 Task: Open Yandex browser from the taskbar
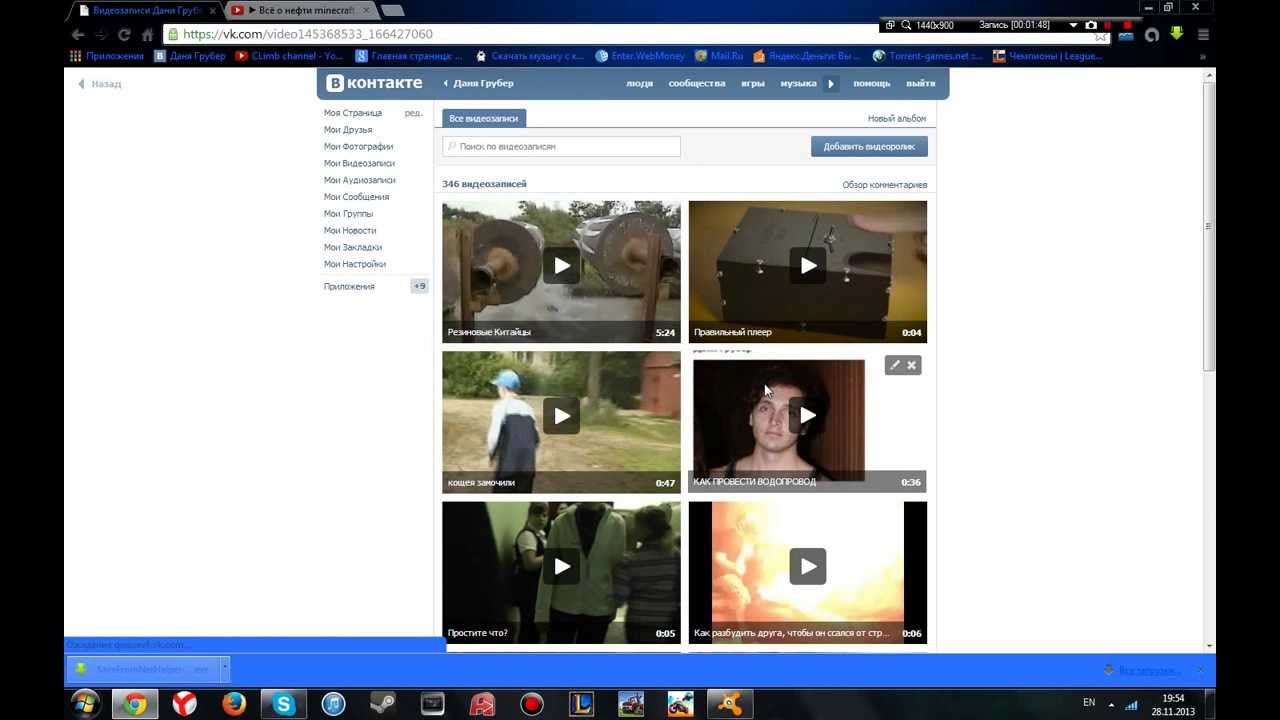[184, 705]
